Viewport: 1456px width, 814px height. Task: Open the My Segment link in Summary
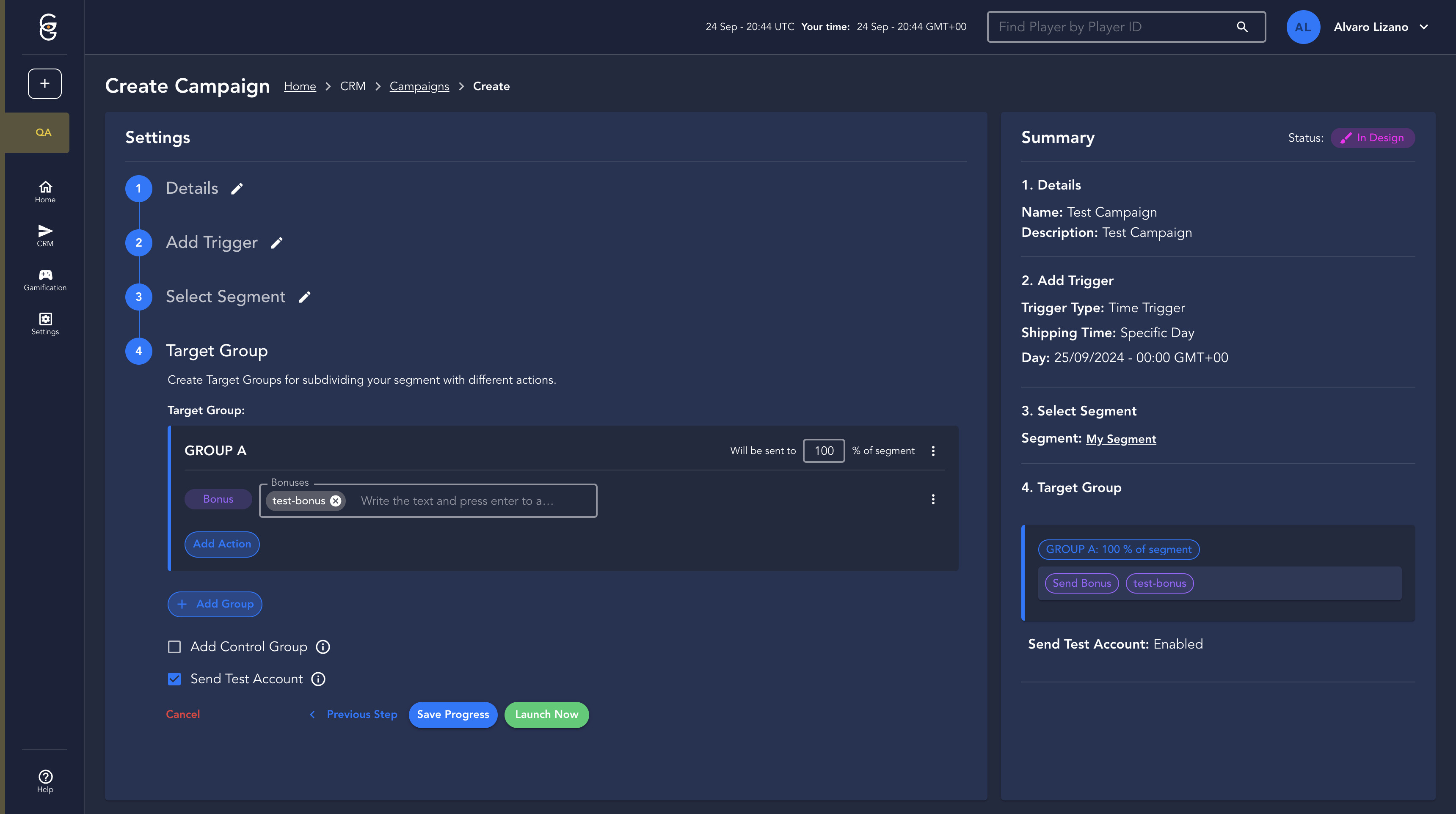1120,439
